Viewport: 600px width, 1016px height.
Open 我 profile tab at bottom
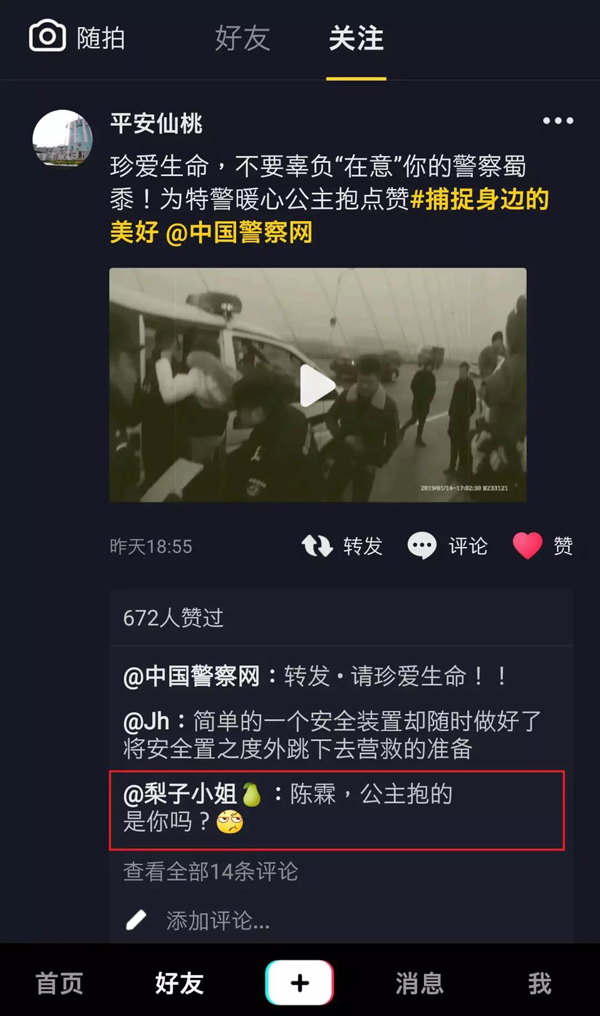pyautogui.click(x=540, y=984)
